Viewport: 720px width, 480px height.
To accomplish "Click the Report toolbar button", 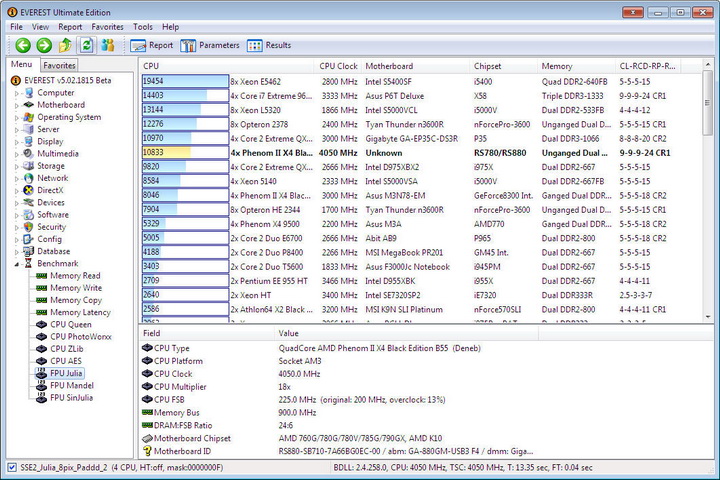I will coord(152,45).
